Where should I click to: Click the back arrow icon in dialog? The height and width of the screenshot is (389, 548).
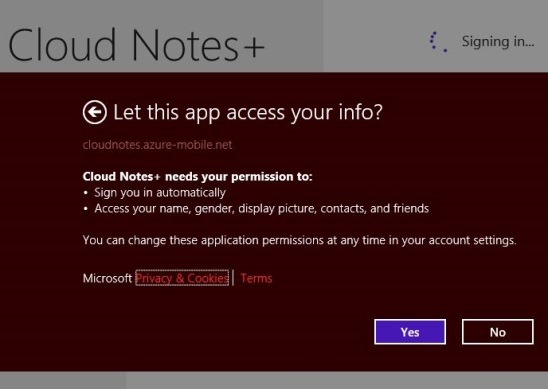coord(95,112)
